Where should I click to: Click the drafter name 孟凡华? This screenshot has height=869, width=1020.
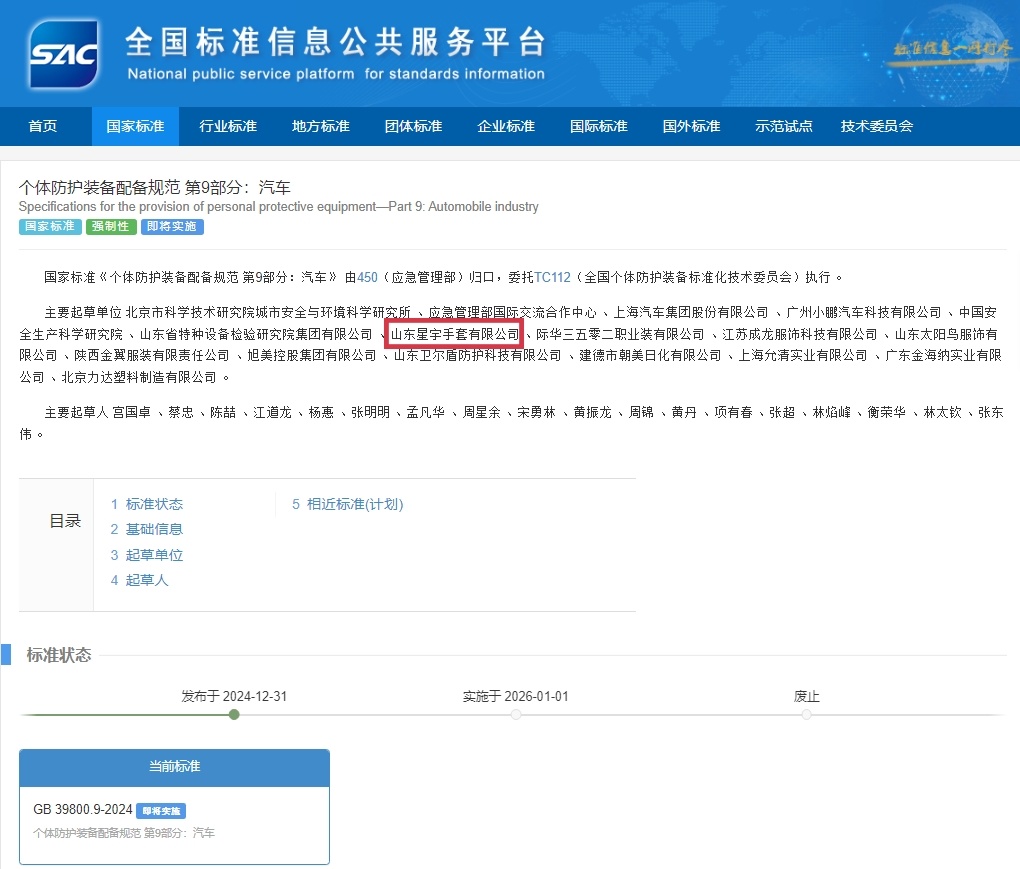pyautogui.click(x=425, y=412)
